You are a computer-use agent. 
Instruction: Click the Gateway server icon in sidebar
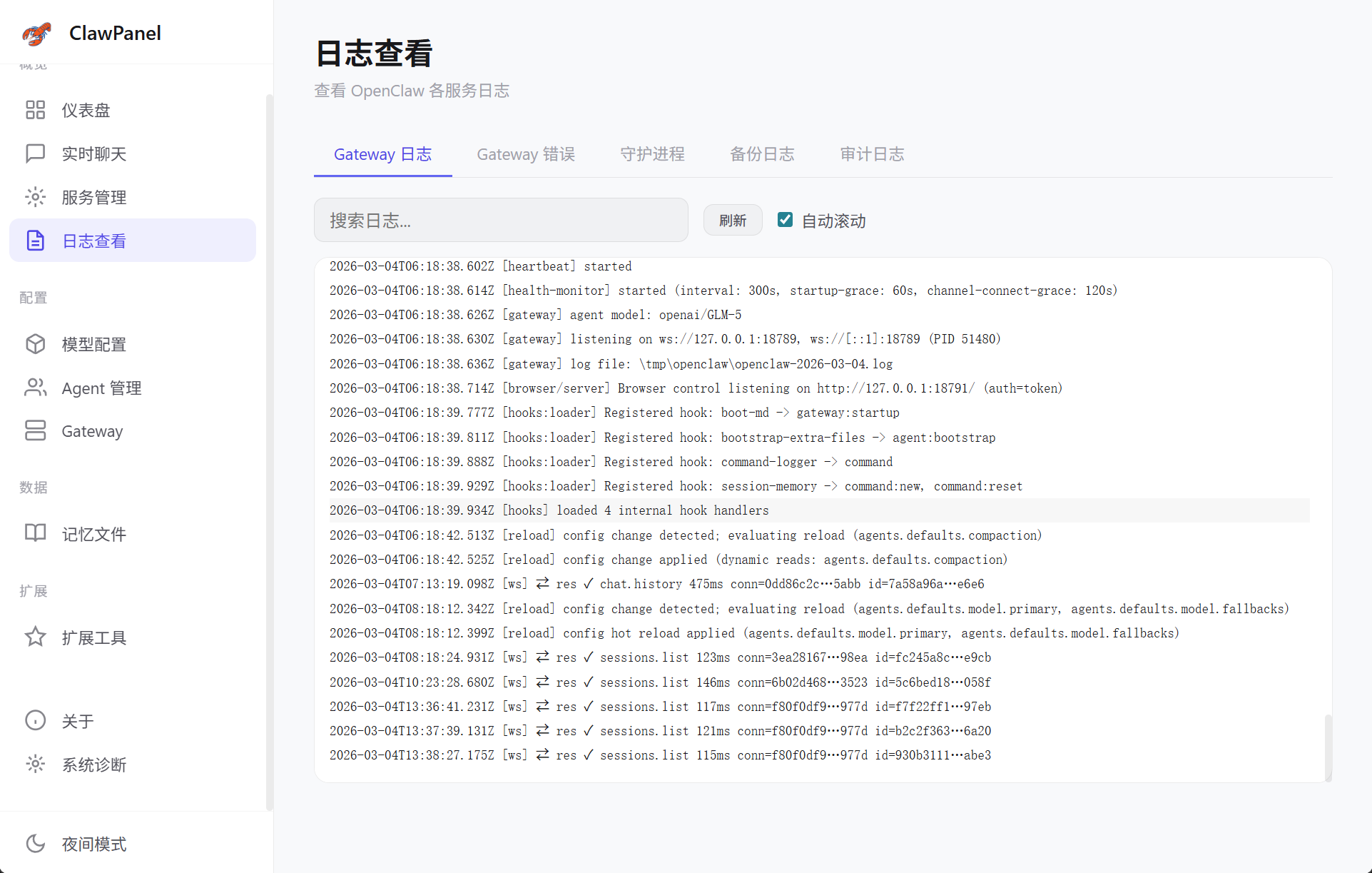pos(35,430)
